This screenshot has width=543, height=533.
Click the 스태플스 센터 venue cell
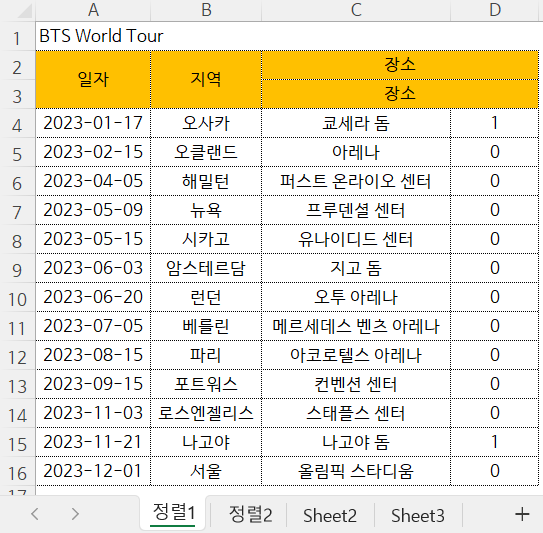coord(356,413)
